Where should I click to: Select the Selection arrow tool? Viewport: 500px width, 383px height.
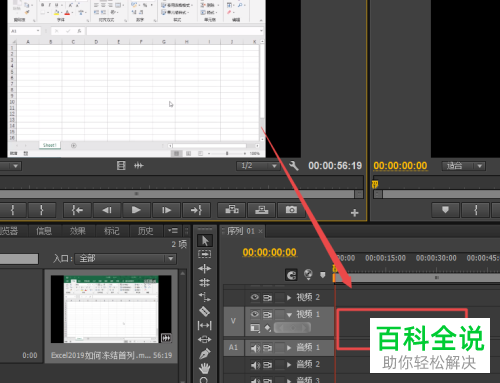tap(205, 240)
